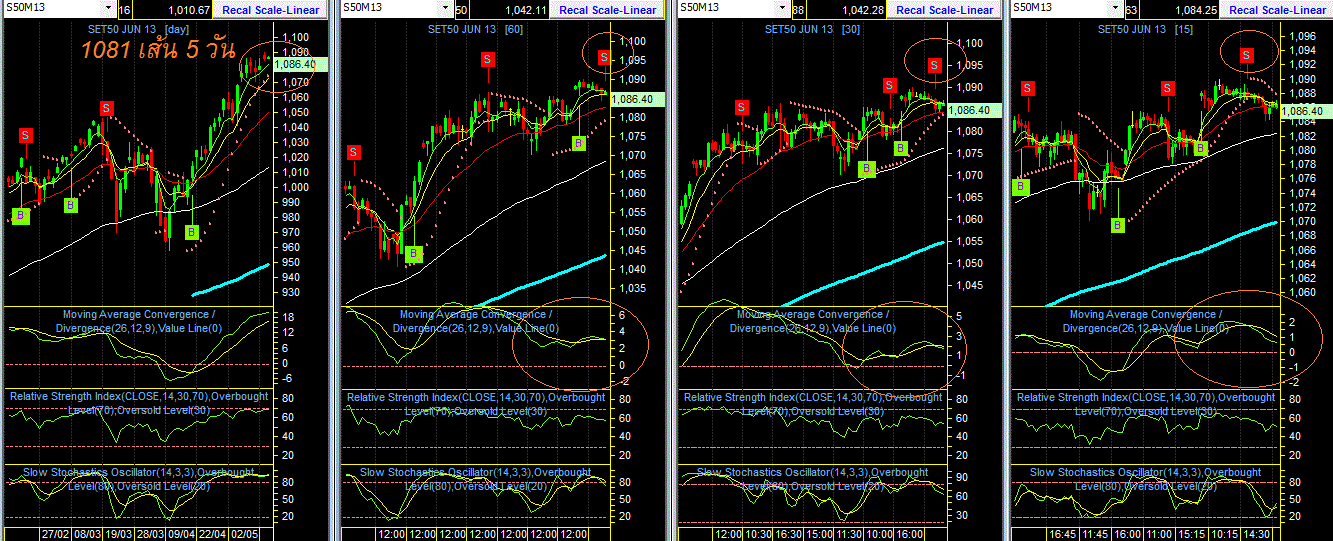Click the leftmost Sell marker on the day chart
Viewport: 1333px width, 541px height.
click(x=26, y=135)
